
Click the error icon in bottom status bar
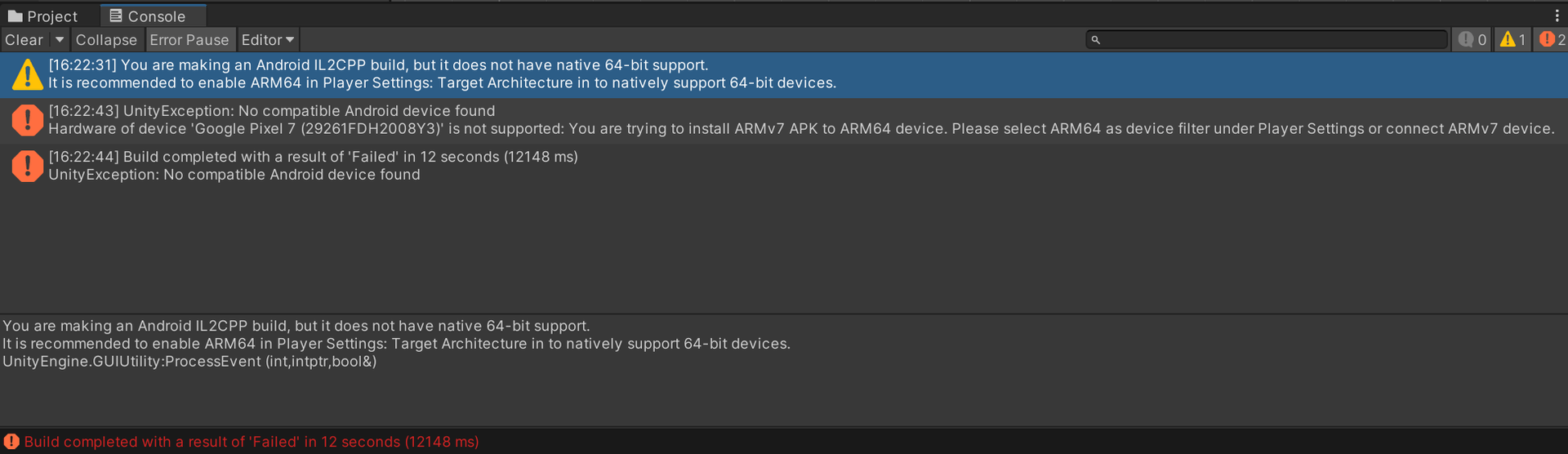pyautogui.click(x=11, y=442)
